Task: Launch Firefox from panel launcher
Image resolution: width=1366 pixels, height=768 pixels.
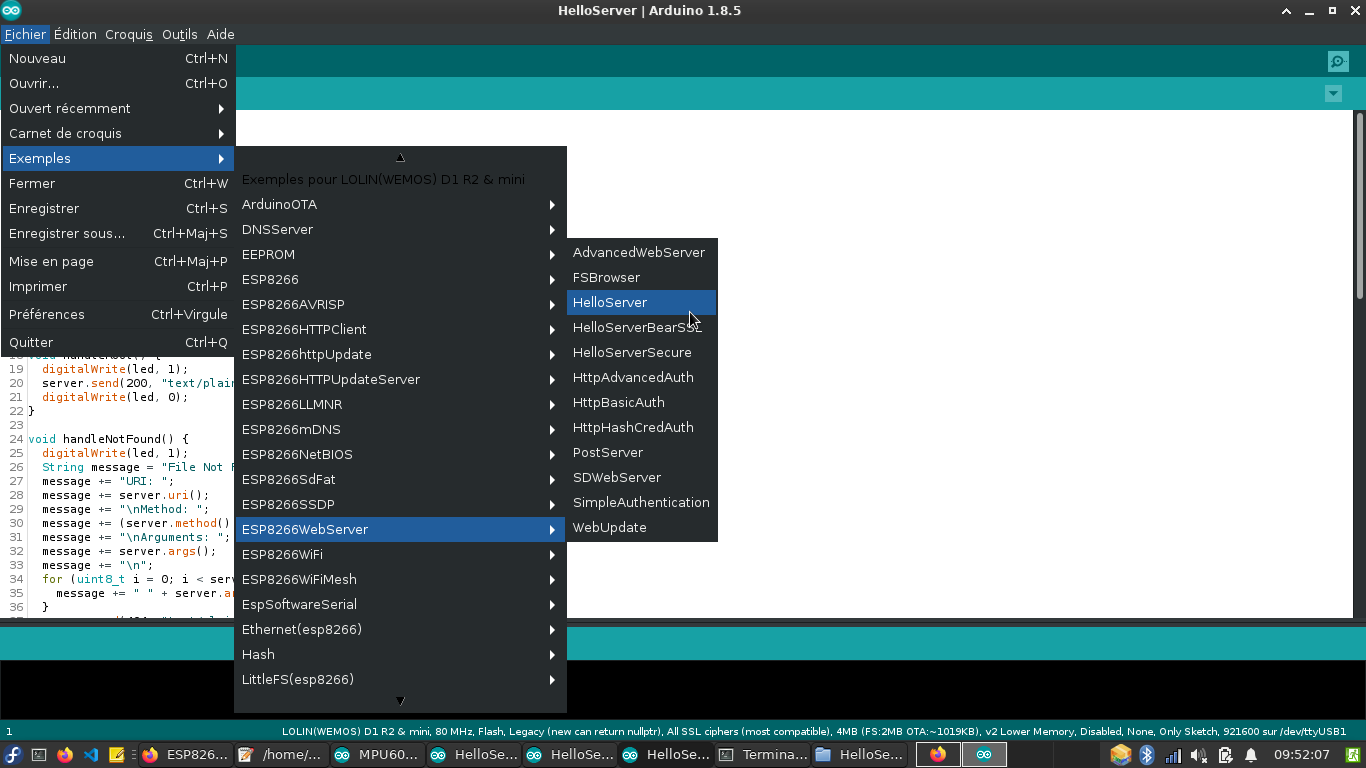Action: click(x=65, y=755)
